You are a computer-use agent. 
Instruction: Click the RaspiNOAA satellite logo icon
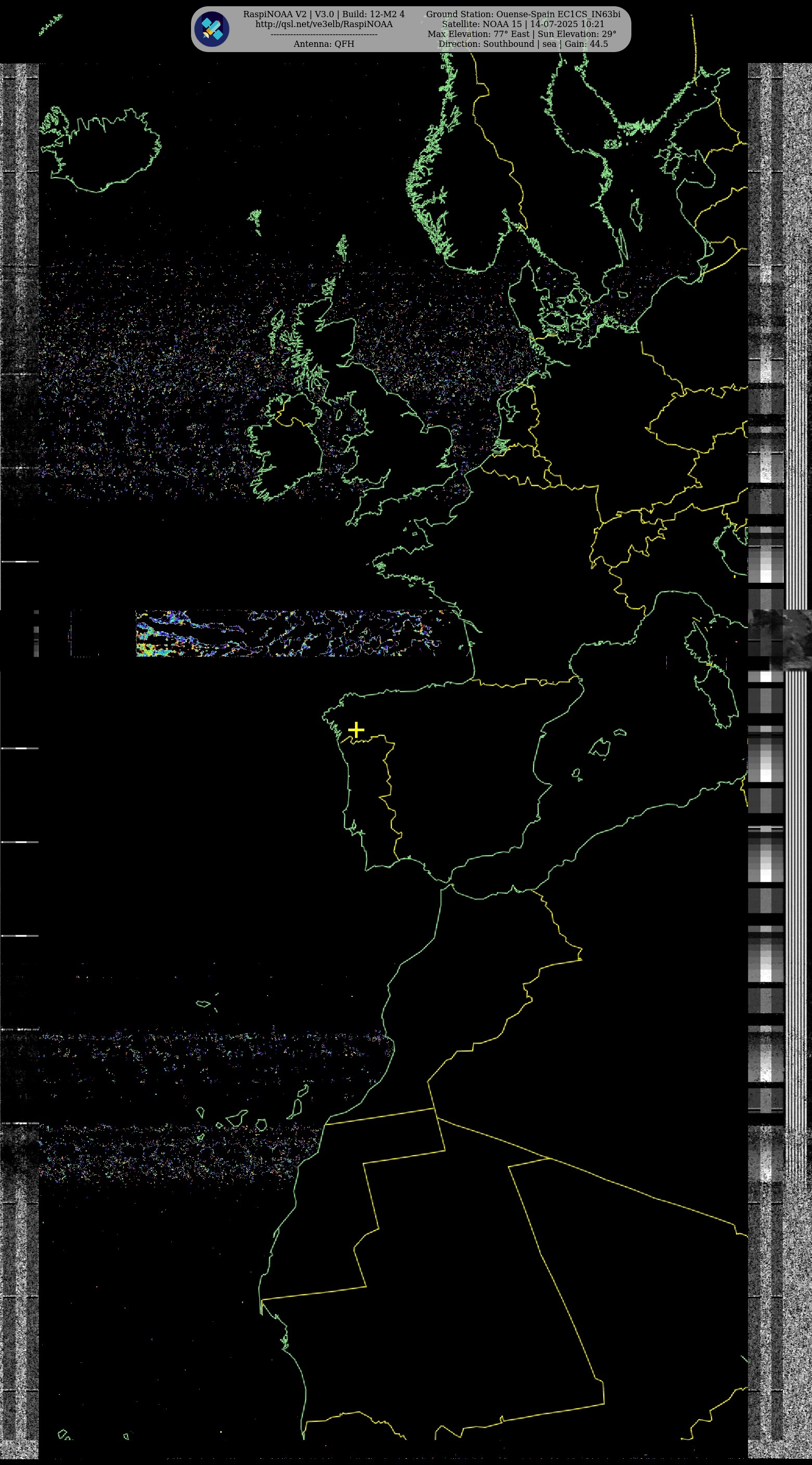[211, 29]
